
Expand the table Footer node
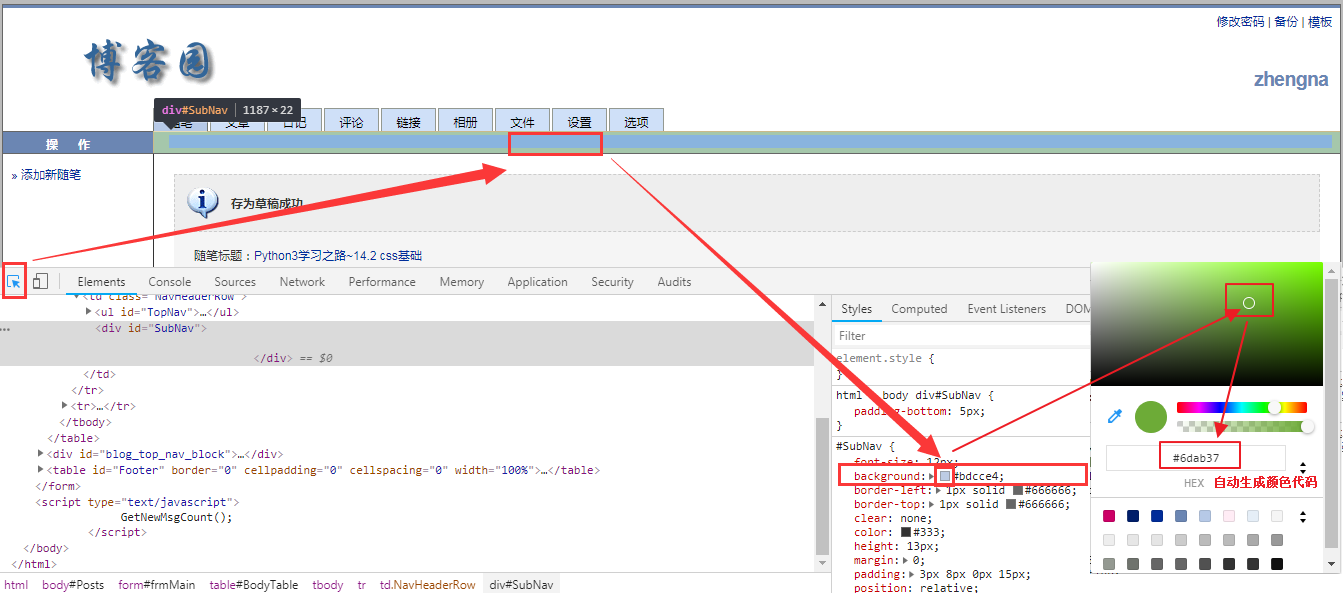point(40,470)
